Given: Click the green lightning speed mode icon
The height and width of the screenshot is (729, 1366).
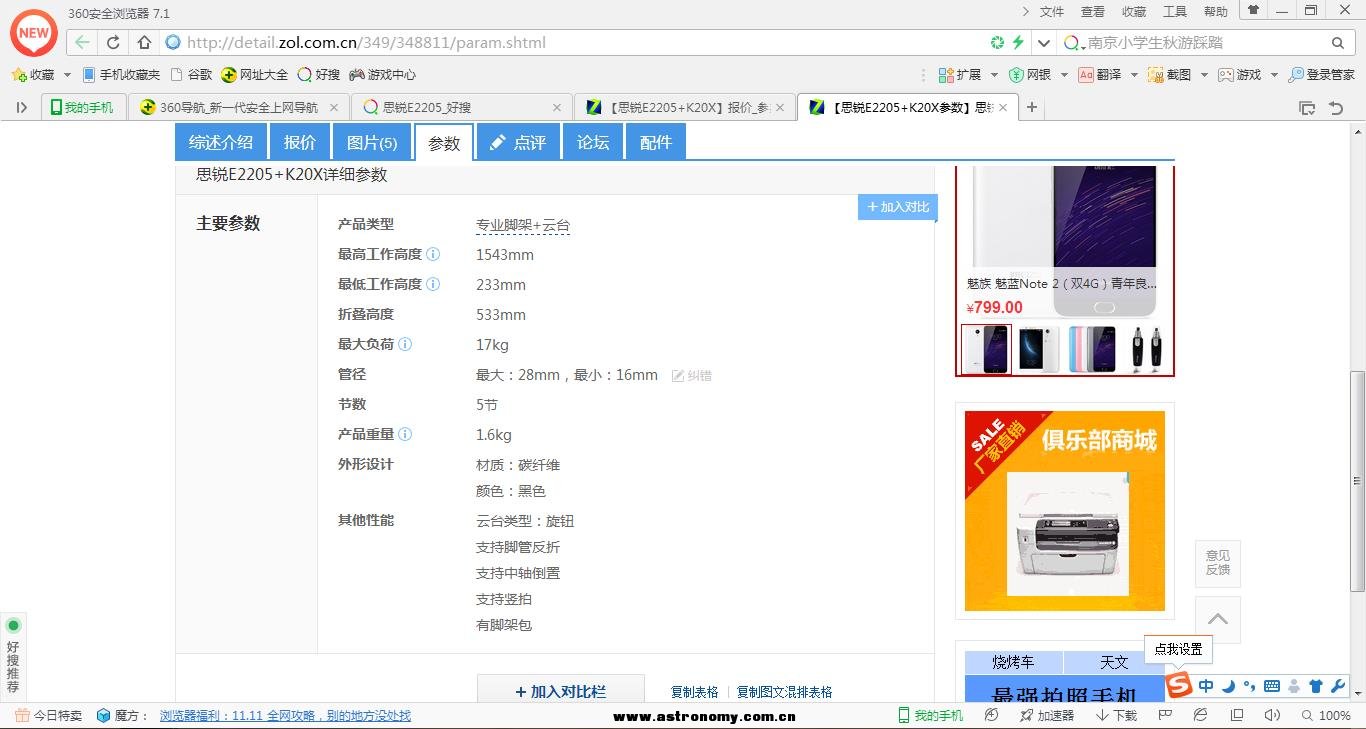Looking at the screenshot, I should 1018,43.
